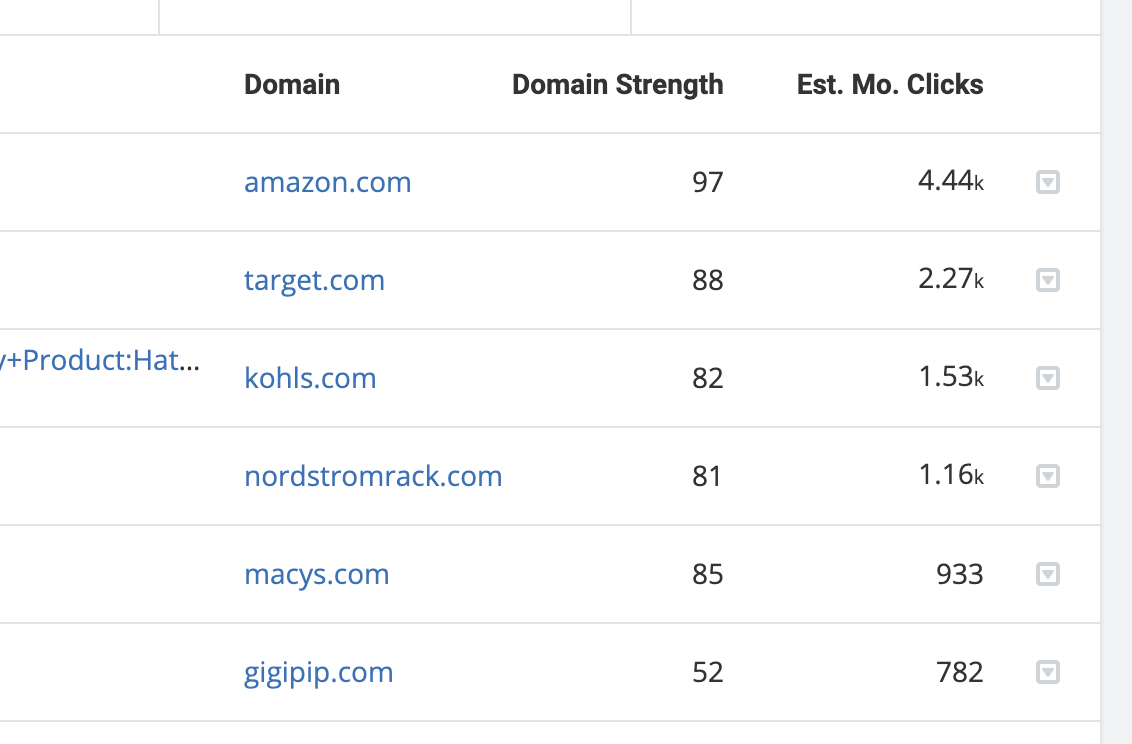Expand the macys.com row dropdown arrow
This screenshot has height=744, width=1132.
pyautogui.click(x=1048, y=574)
